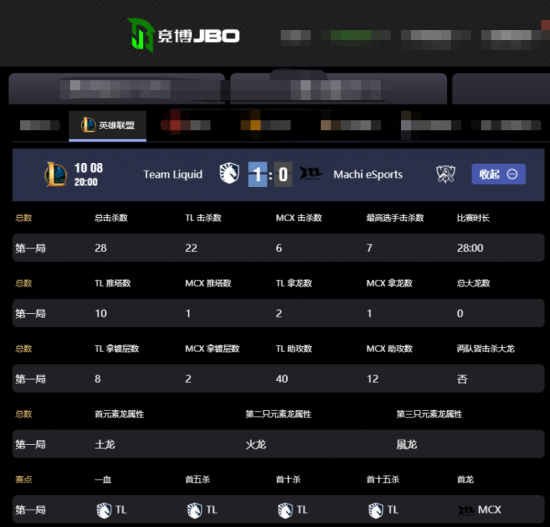Click first dragon value 土龙
550x527 pixels.
pyautogui.click(x=105, y=445)
